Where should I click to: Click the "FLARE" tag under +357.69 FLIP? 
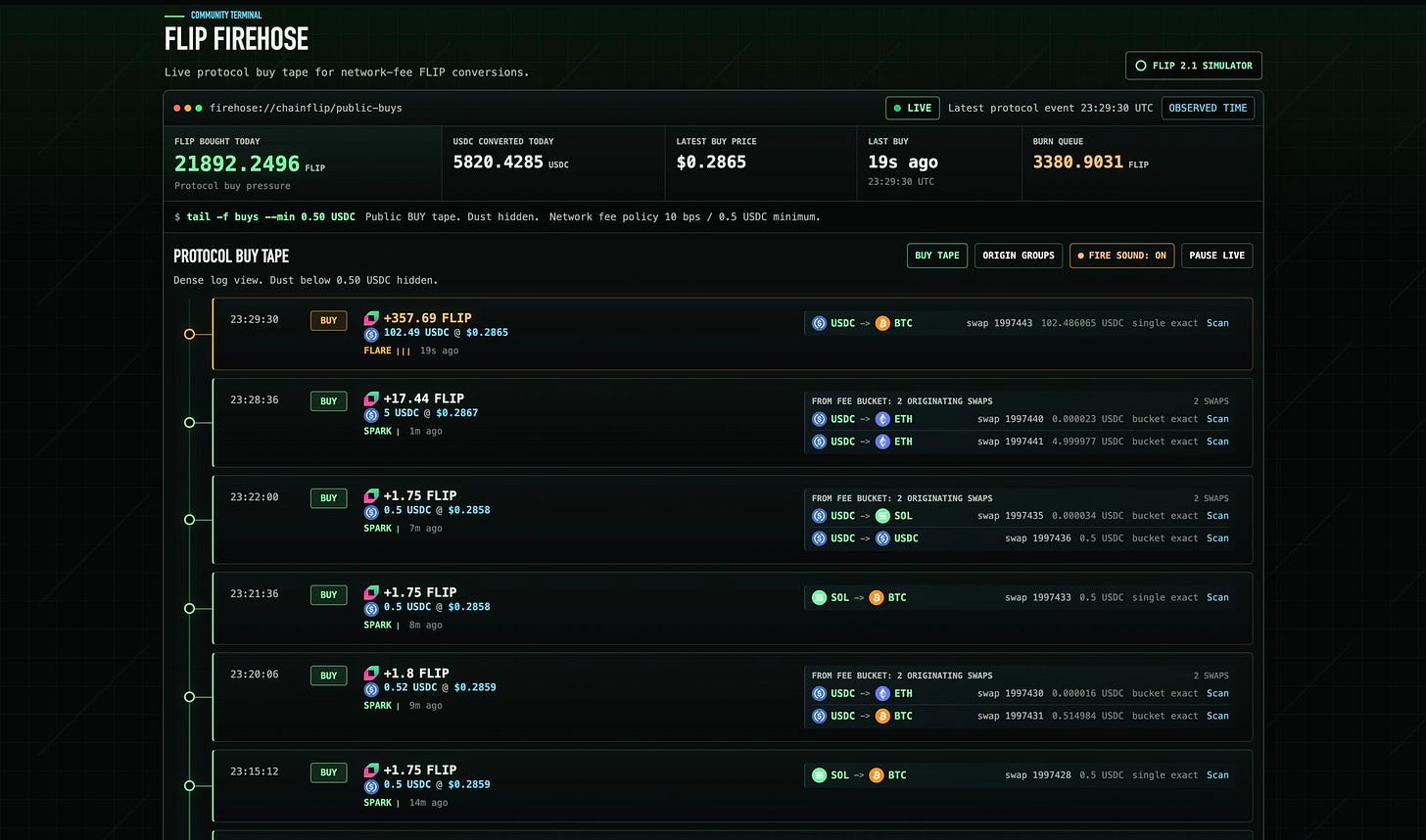point(377,350)
